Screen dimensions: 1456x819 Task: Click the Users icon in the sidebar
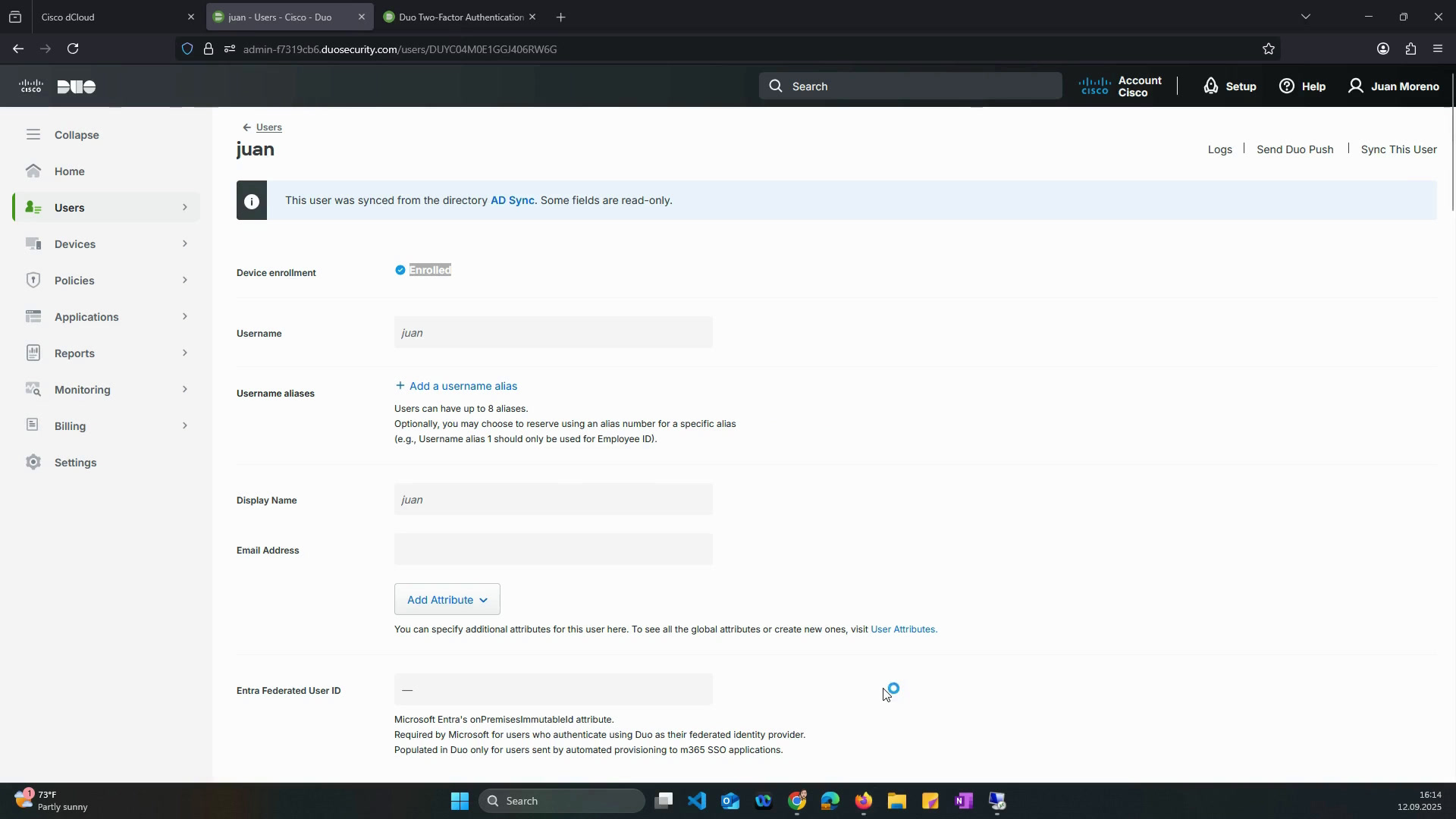pyautogui.click(x=33, y=208)
